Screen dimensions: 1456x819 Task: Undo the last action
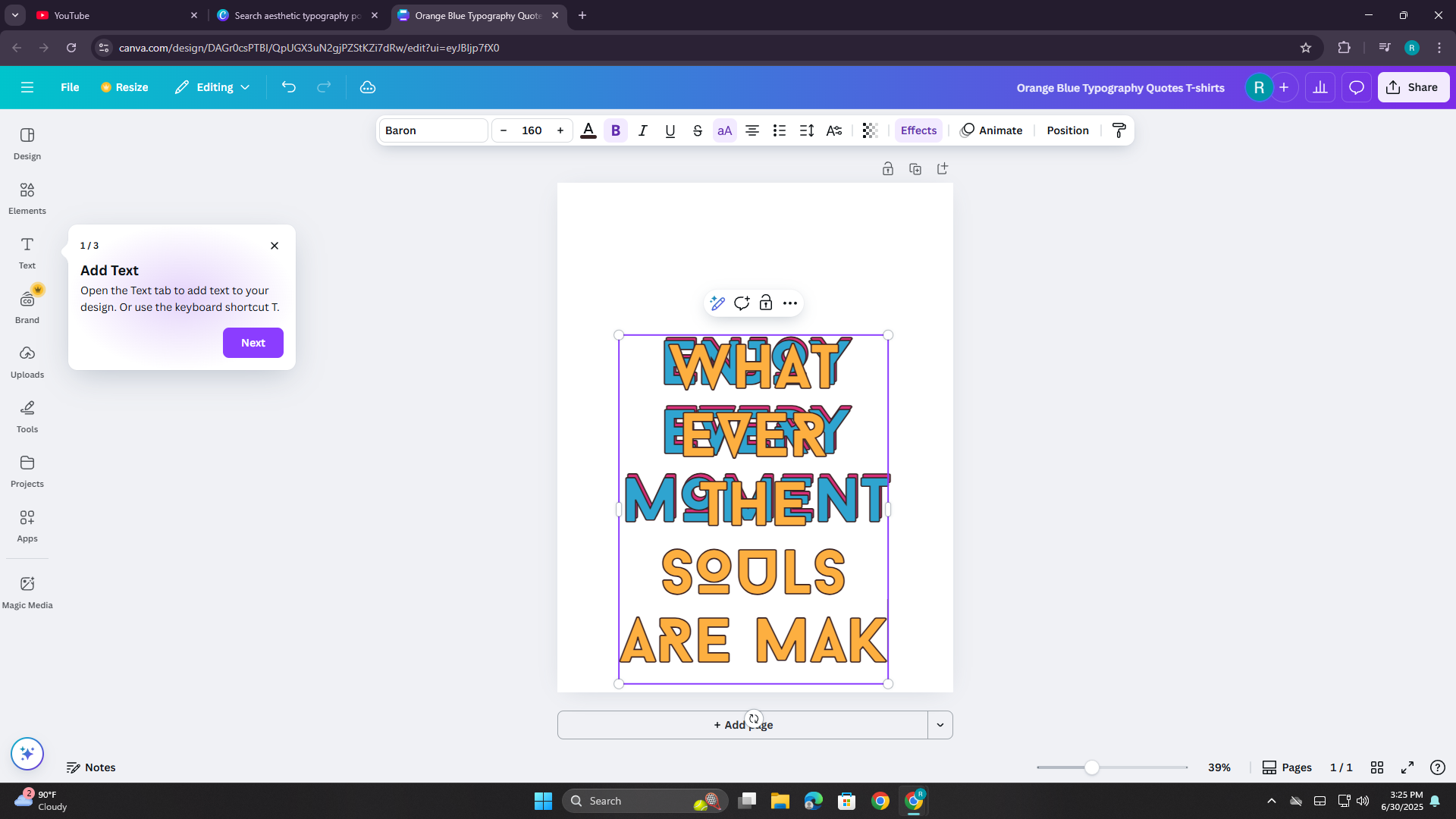[288, 87]
